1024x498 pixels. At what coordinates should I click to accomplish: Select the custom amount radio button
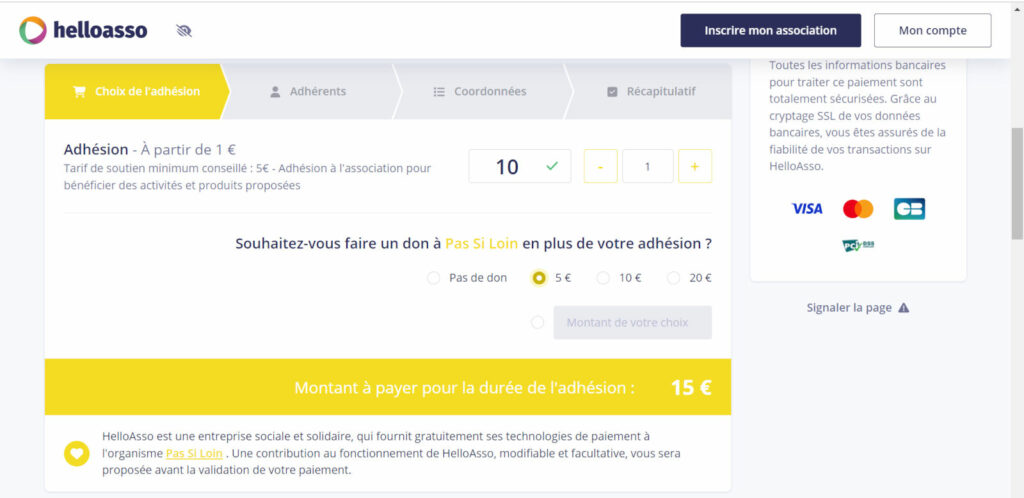(x=538, y=322)
